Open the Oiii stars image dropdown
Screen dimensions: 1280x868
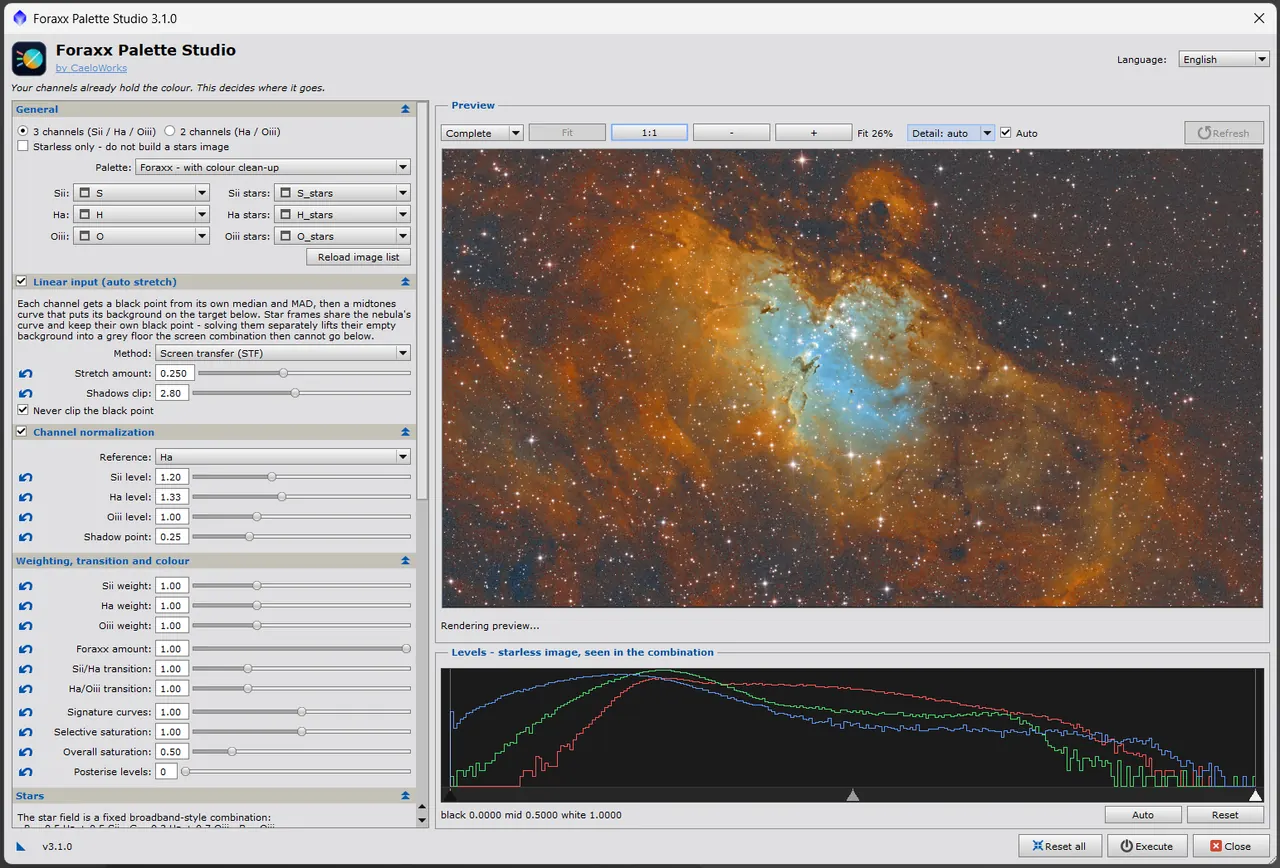(x=343, y=237)
